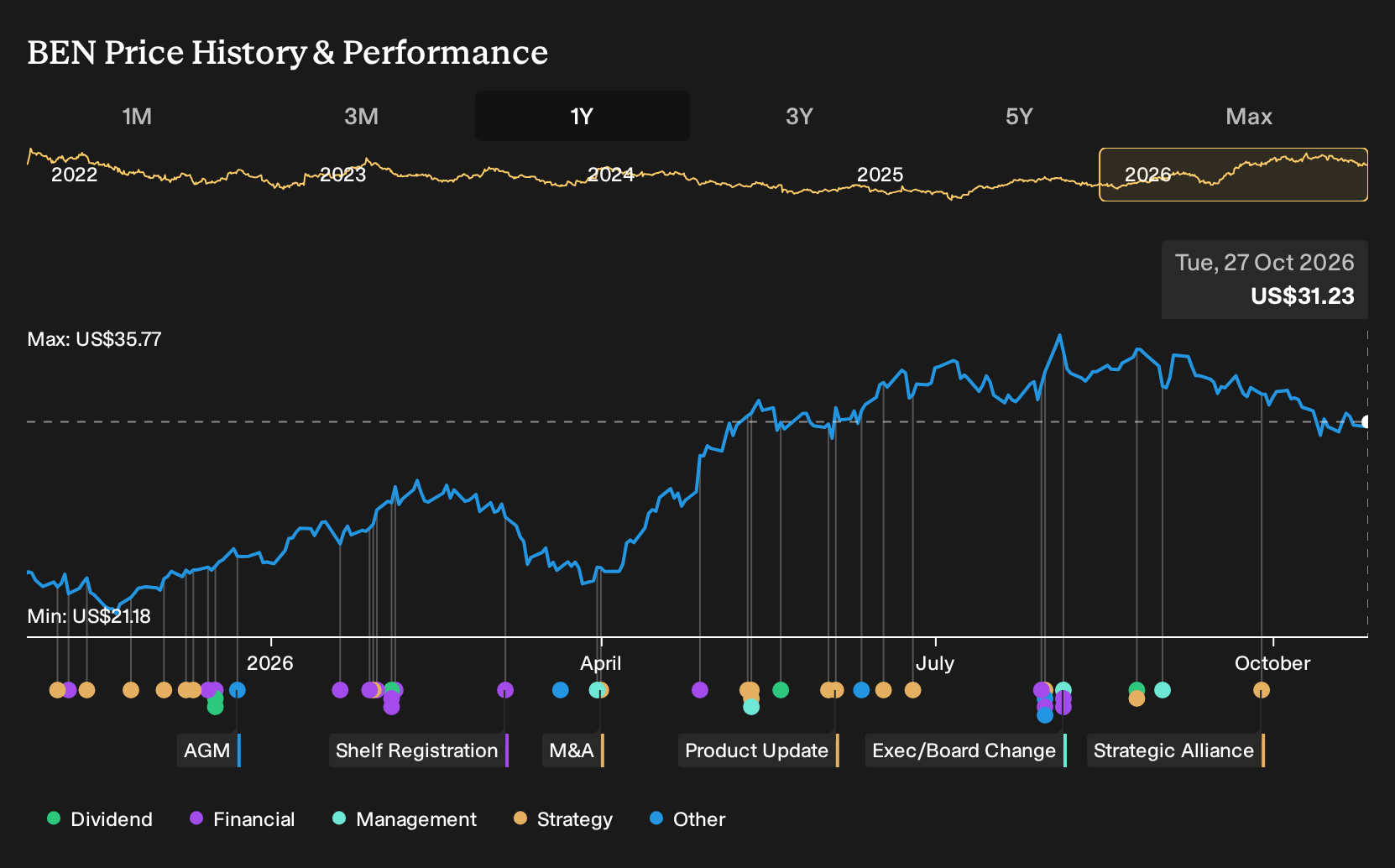This screenshot has width=1395, height=868.
Task: Click the lone purple dot between April and Product Update
Action: tap(700, 690)
